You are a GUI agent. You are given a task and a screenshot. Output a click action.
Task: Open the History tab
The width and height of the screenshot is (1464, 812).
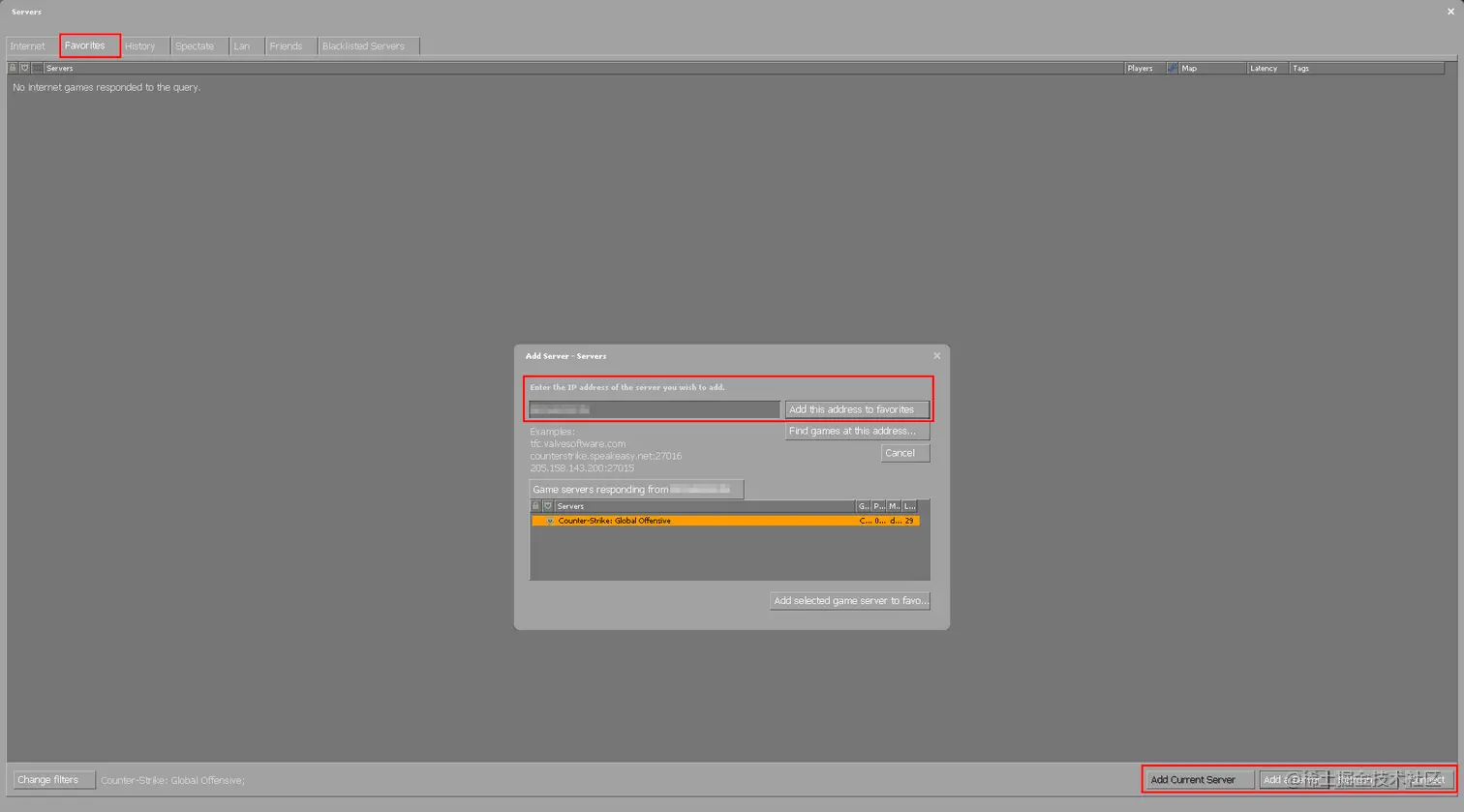click(144, 46)
